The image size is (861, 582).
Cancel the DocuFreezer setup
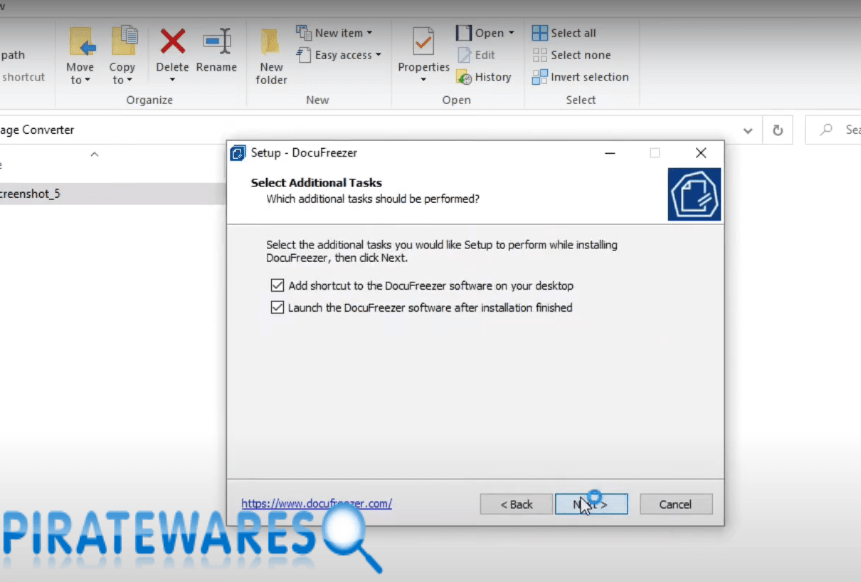(x=676, y=504)
